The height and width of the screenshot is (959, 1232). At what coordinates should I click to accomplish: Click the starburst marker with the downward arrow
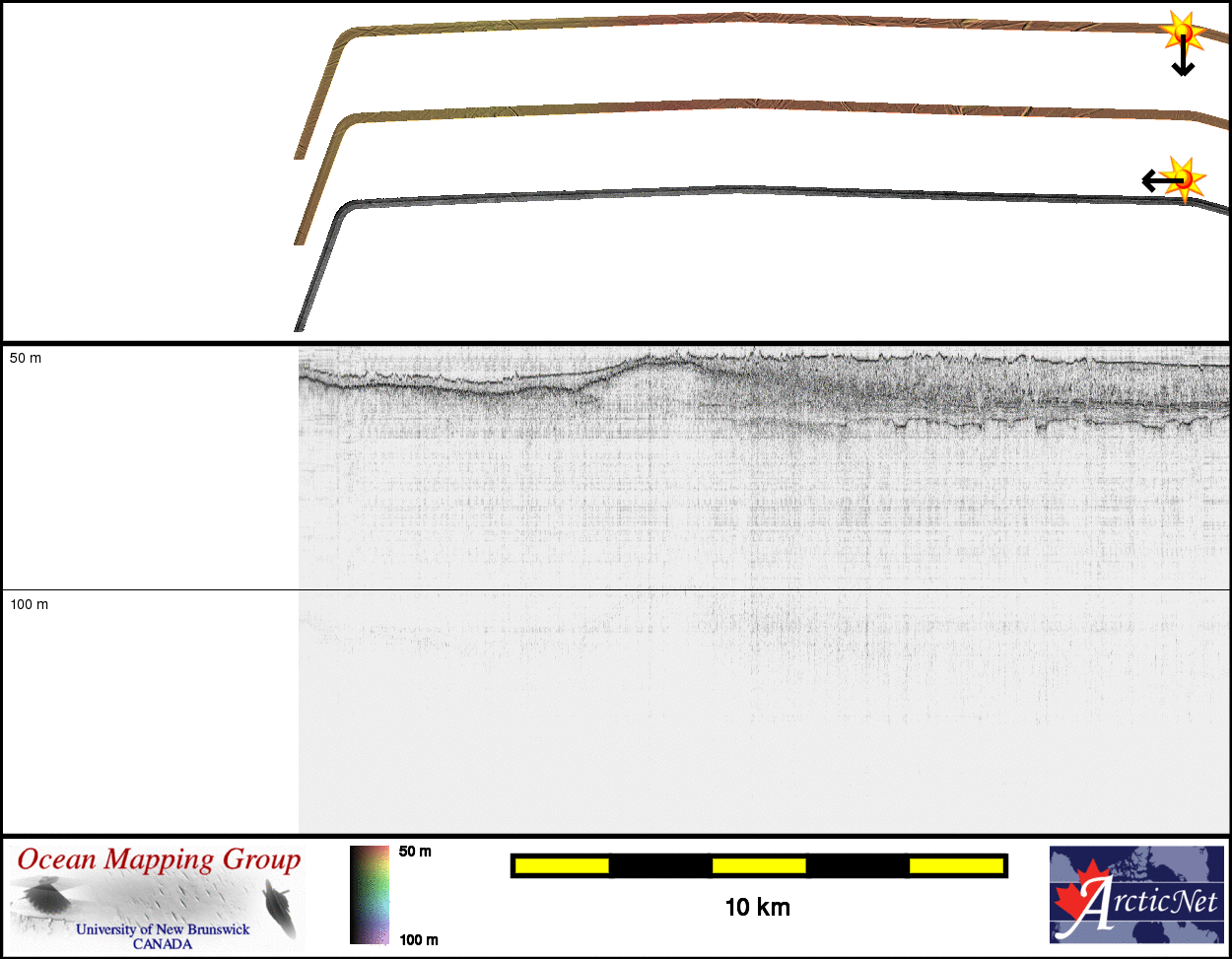click(1180, 31)
